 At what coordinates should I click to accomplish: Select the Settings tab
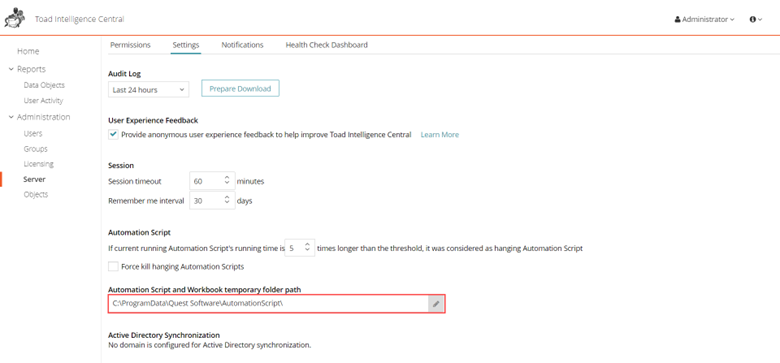[x=186, y=45]
